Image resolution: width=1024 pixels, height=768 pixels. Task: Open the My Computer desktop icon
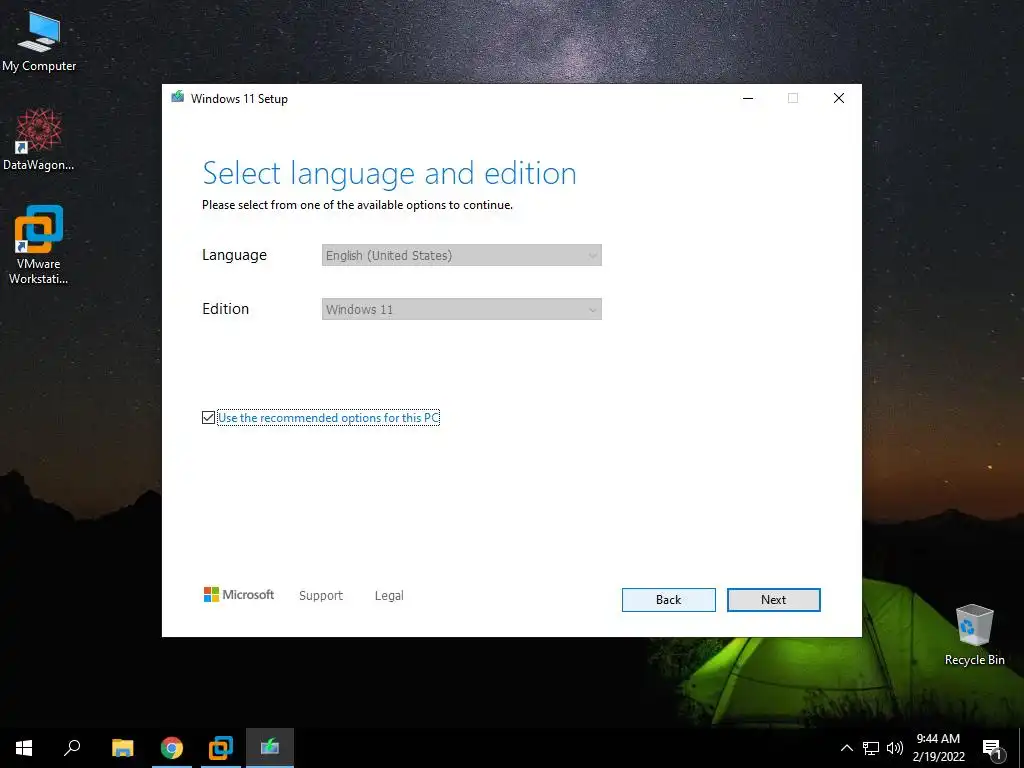[x=39, y=40]
